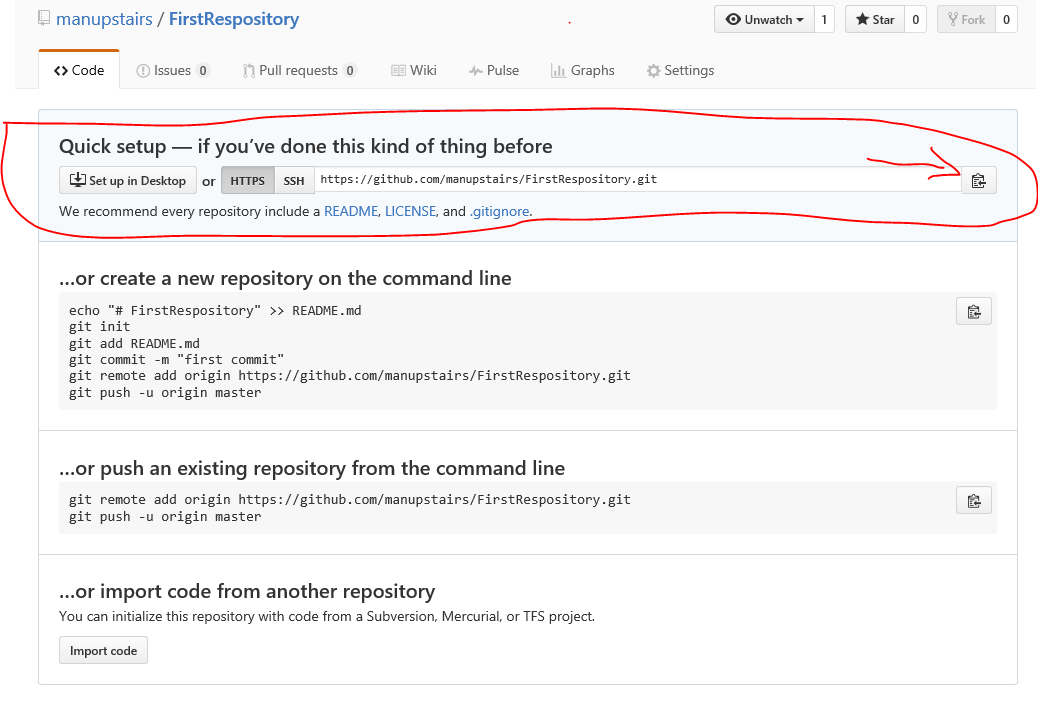Switch the clone URL to SSH
Screen dimensions: 1038x702
coord(294,180)
